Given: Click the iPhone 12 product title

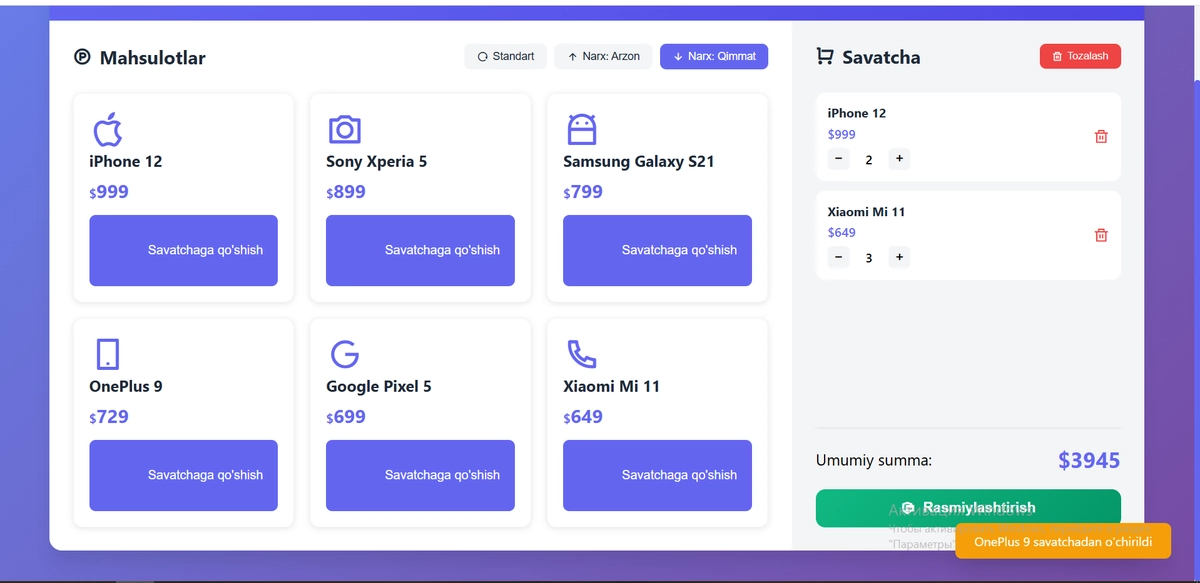Looking at the screenshot, I should click(x=125, y=161).
